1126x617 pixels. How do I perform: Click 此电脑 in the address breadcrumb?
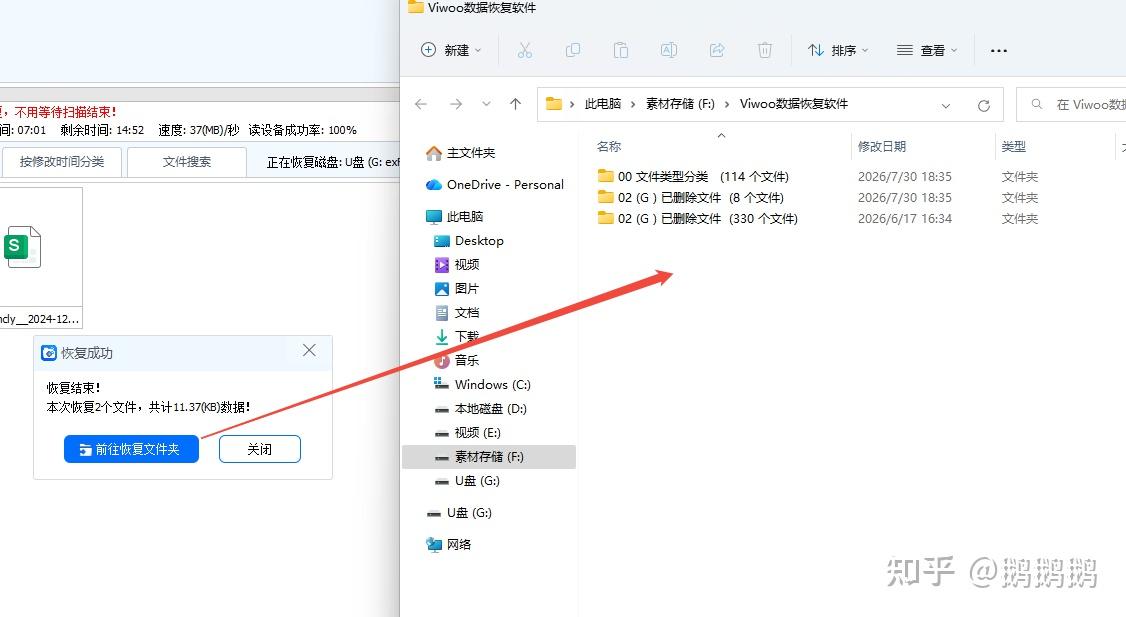[x=602, y=104]
